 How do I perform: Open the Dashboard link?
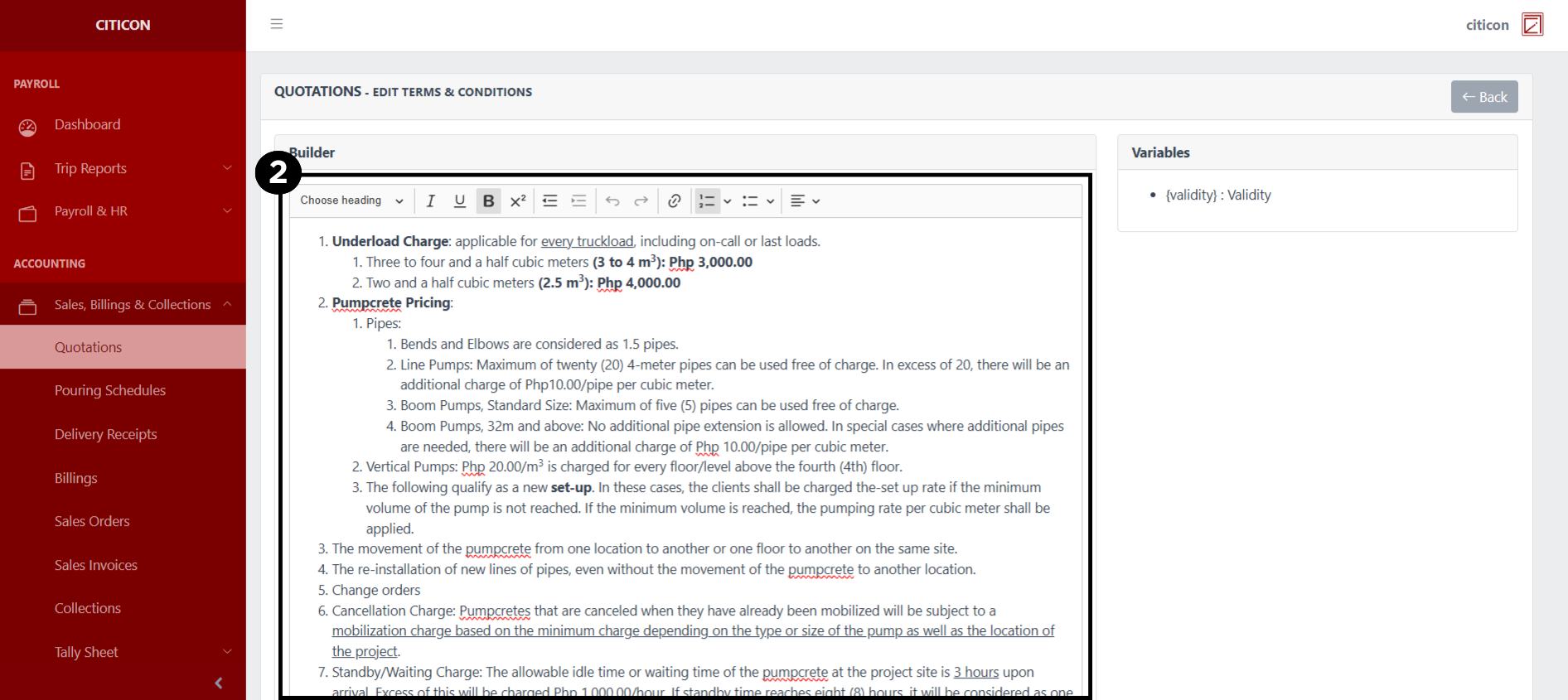pyautogui.click(x=87, y=124)
